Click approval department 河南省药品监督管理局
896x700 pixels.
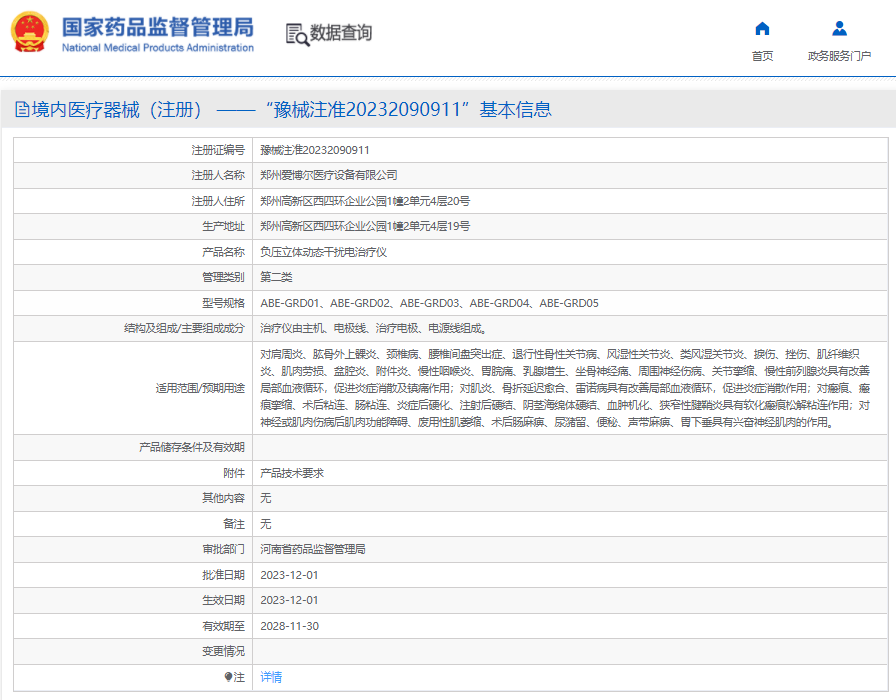tap(312, 549)
